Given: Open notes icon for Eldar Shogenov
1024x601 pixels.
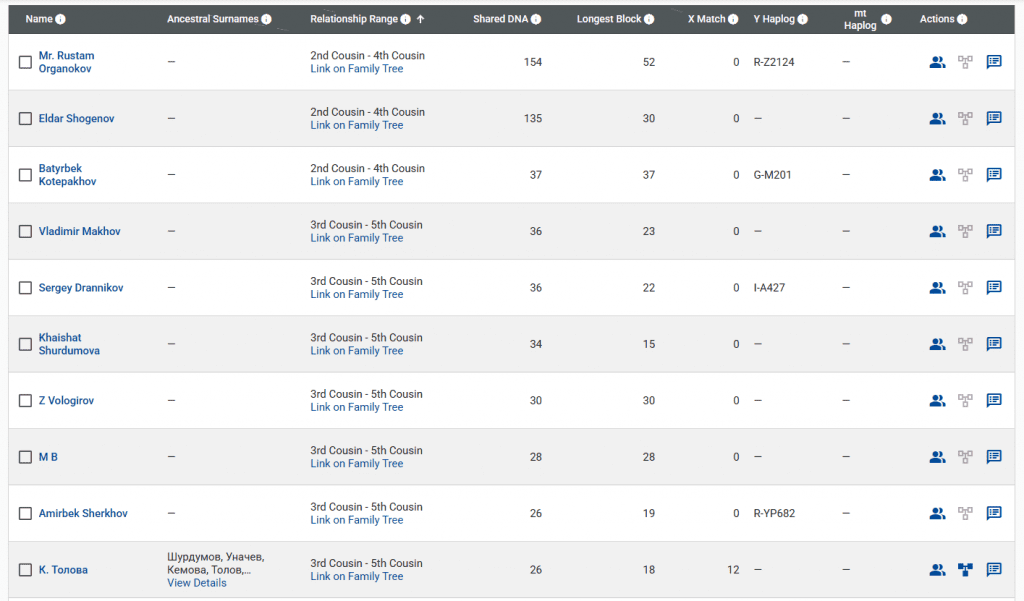Looking at the screenshot, I should pyautogui.click(x=994, y=118).
